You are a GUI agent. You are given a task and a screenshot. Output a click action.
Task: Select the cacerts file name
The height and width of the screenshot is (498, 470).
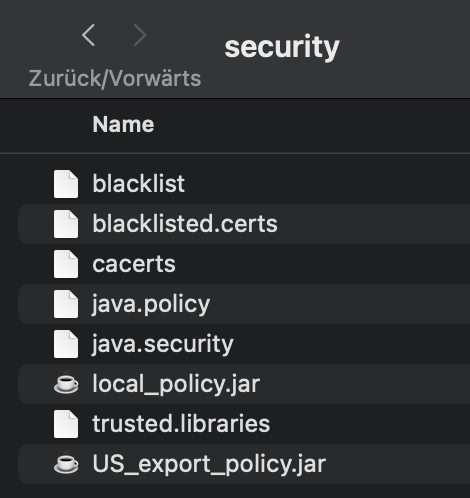tap(134, 264)
